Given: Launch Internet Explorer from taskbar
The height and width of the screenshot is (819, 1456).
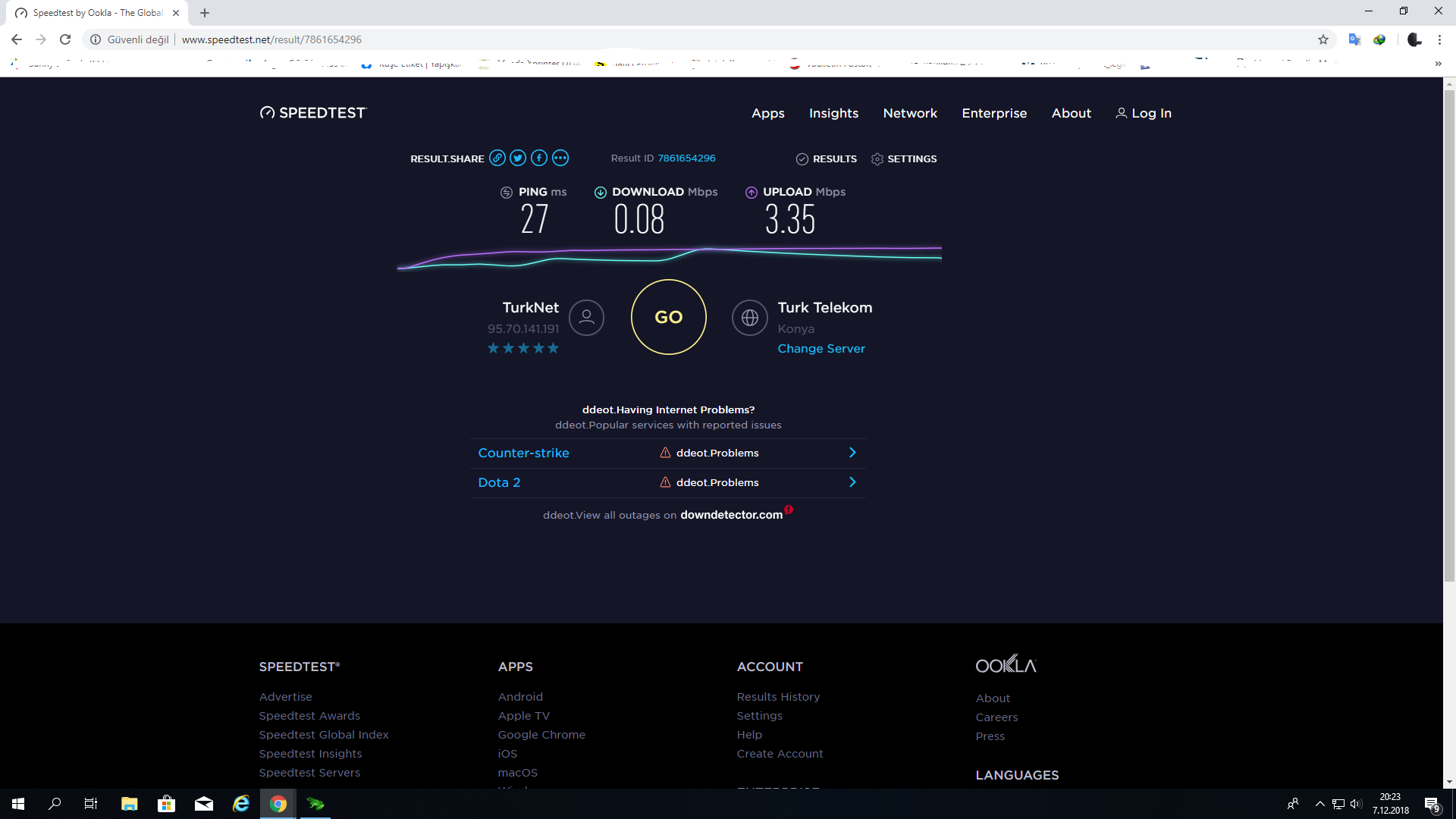Looking at the screenshot, I should tap(240, 804).
